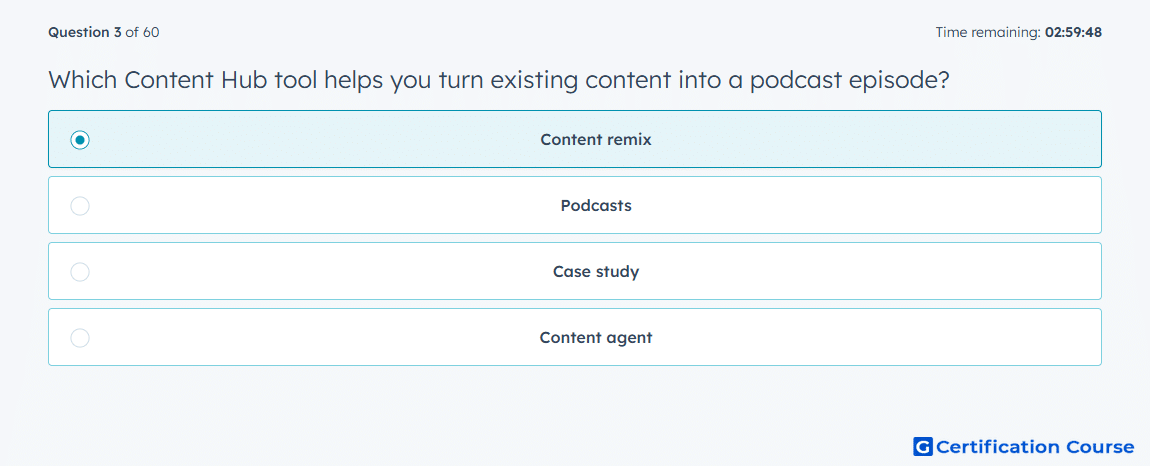The image size is (1150, 466).
Task: Pick the Case study radio button
Action: [x=80, y=272]
